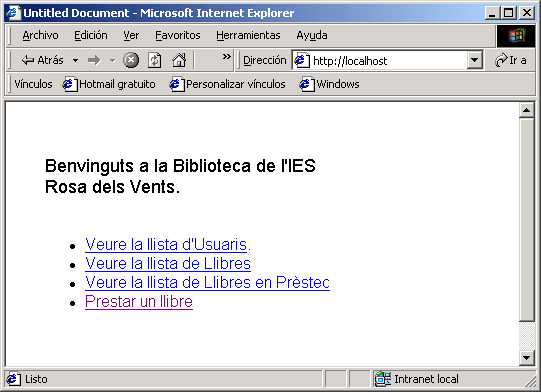The height and width of the screenshot is (392, 541).
Task: Go to the Home page icon
Action: 179,60
